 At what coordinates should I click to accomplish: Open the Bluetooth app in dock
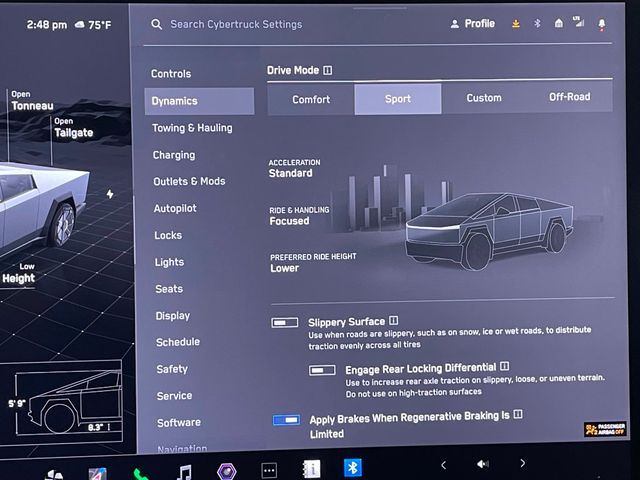tap(353, 467)
